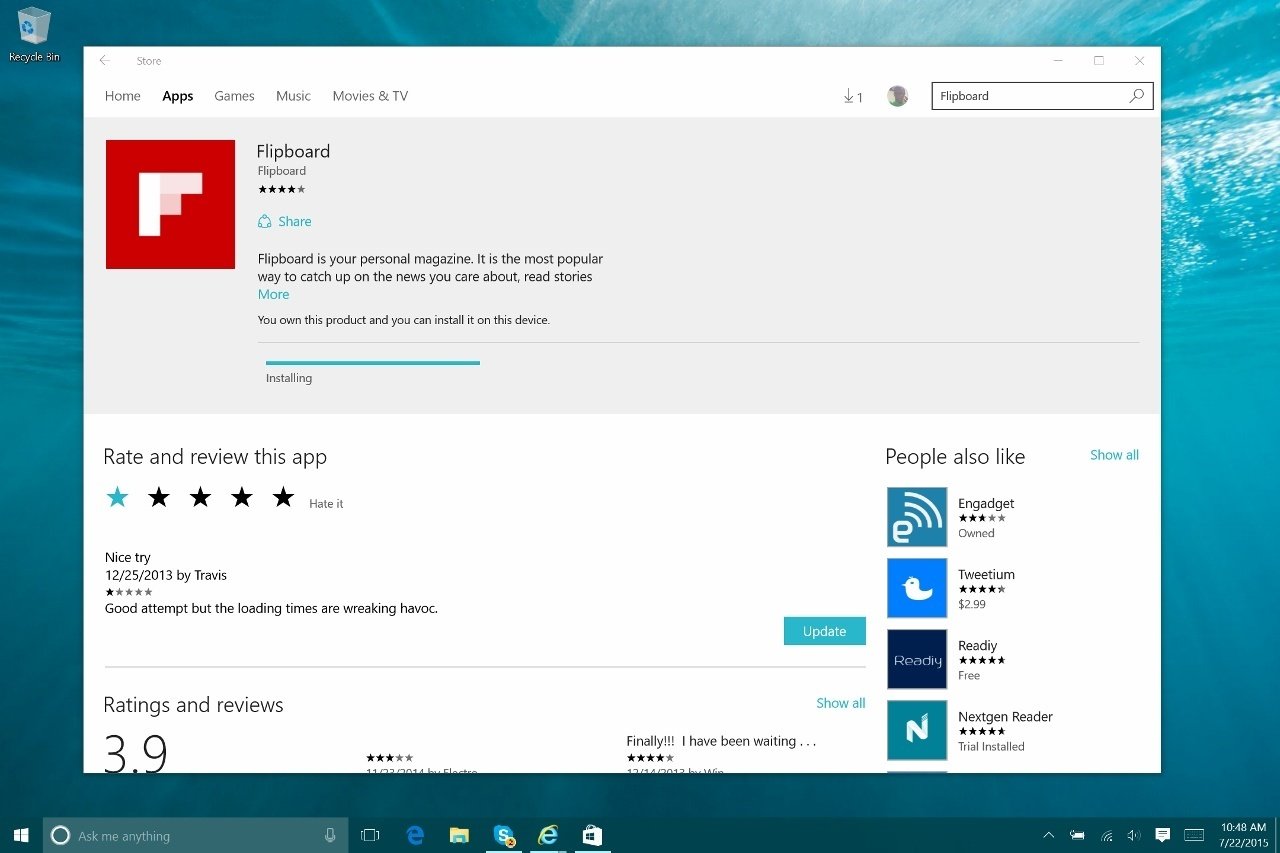Image resolution: width=1280 pixels, height=853 pixels.
Task: Rate one star
Action: tap(118, 497)
